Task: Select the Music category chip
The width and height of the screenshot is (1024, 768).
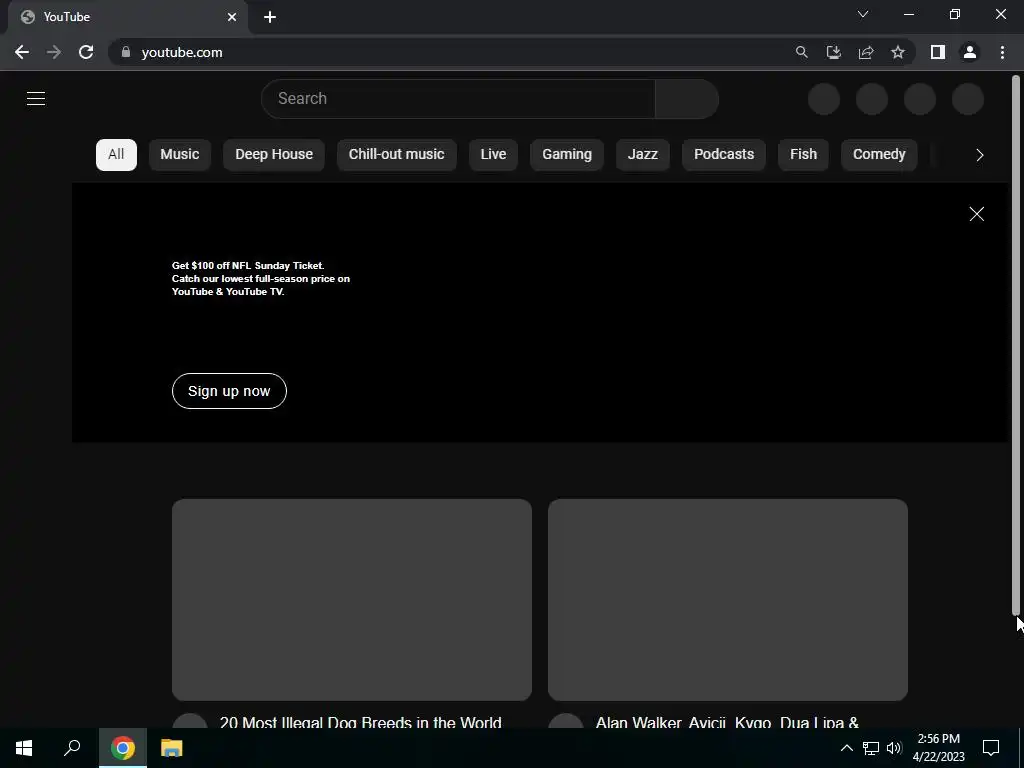Action: point(180,155)
